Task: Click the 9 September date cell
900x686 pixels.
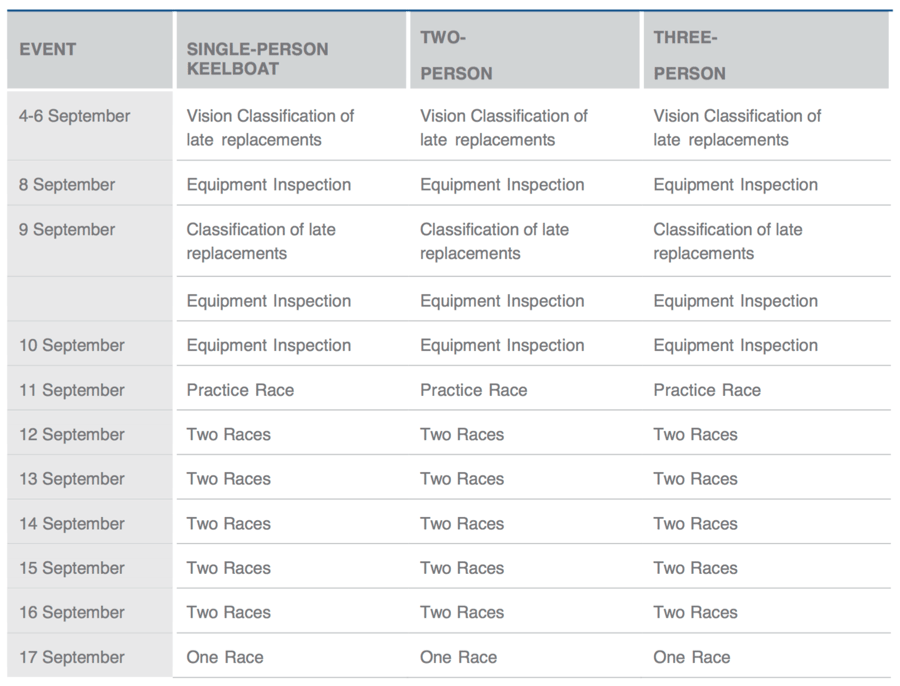Action: pyautogui.click(x=67, y=230)
